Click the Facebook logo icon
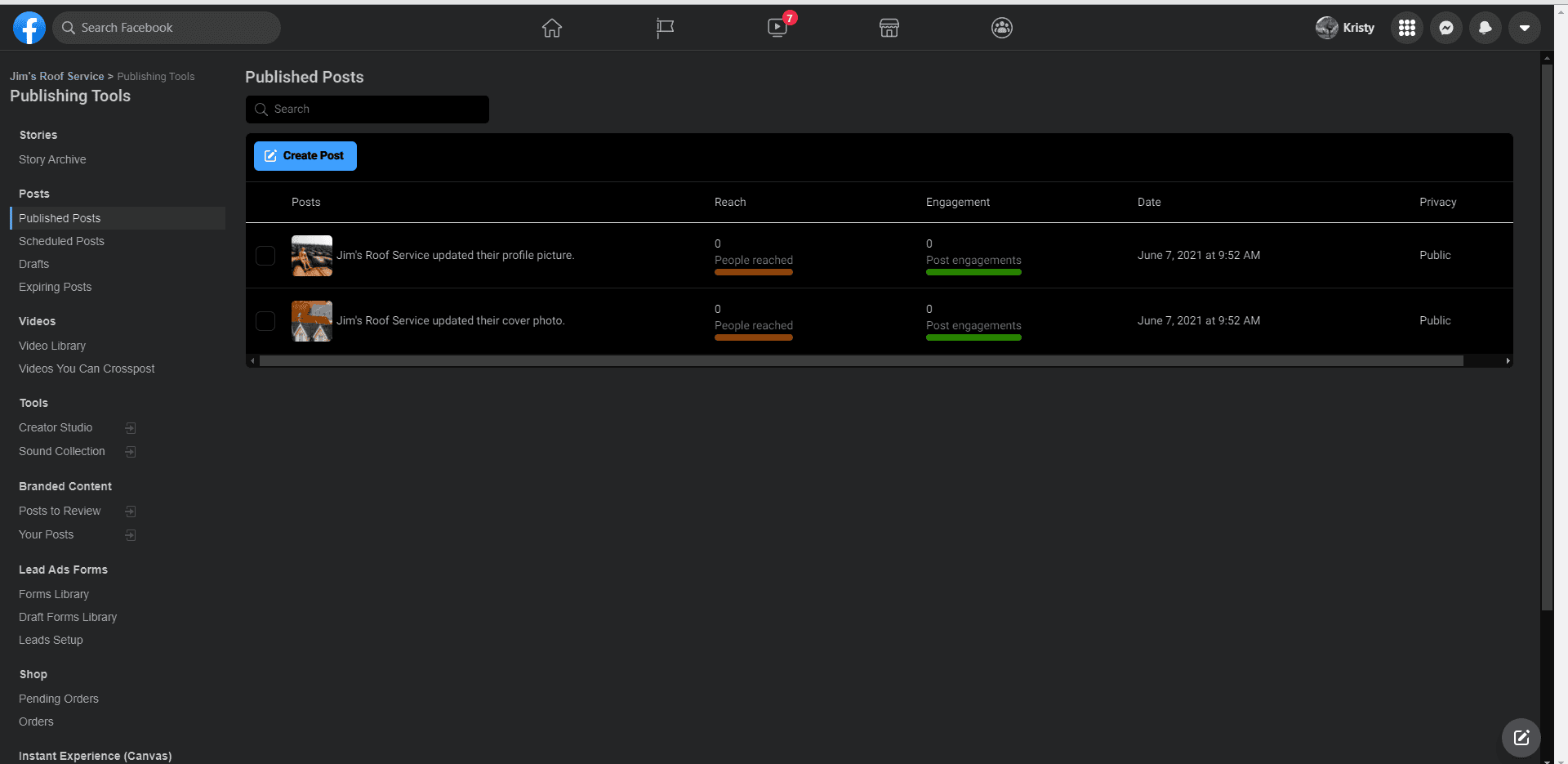 tap(29, 28)
